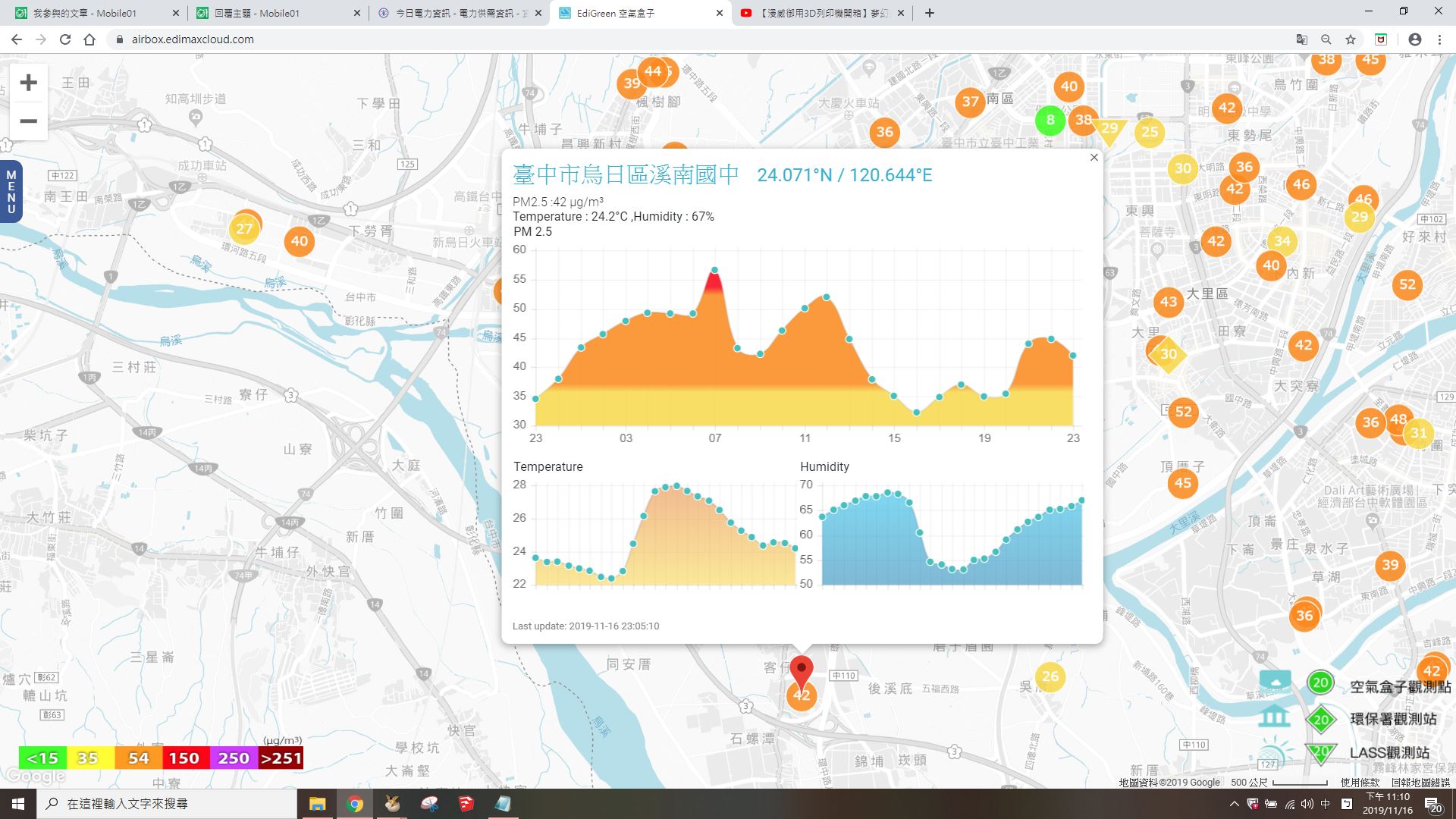This screenshot has height=819, width=1456.
Task: Switch to the YouTube 3D列印機 tab
Action: click(x=822, y=13)
